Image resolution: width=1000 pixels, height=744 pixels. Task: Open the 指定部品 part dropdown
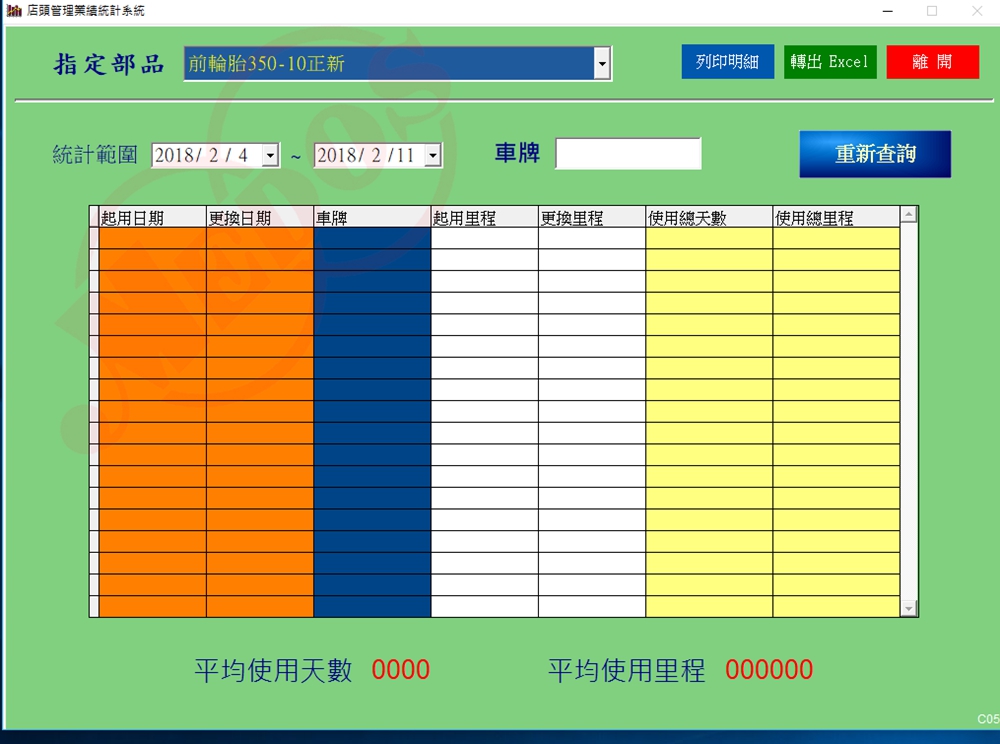pyautogui.click(x=602, y=64)
